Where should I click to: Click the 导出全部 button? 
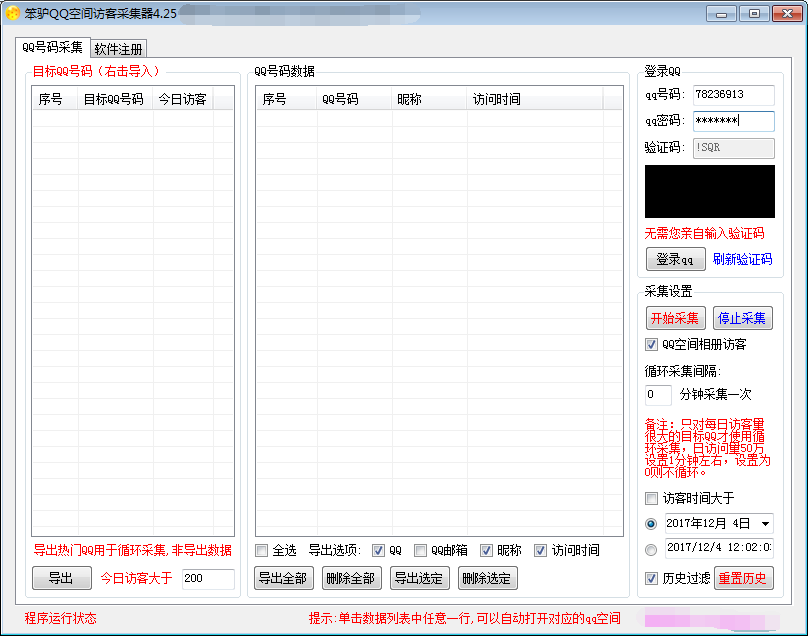tap(283, 578)
